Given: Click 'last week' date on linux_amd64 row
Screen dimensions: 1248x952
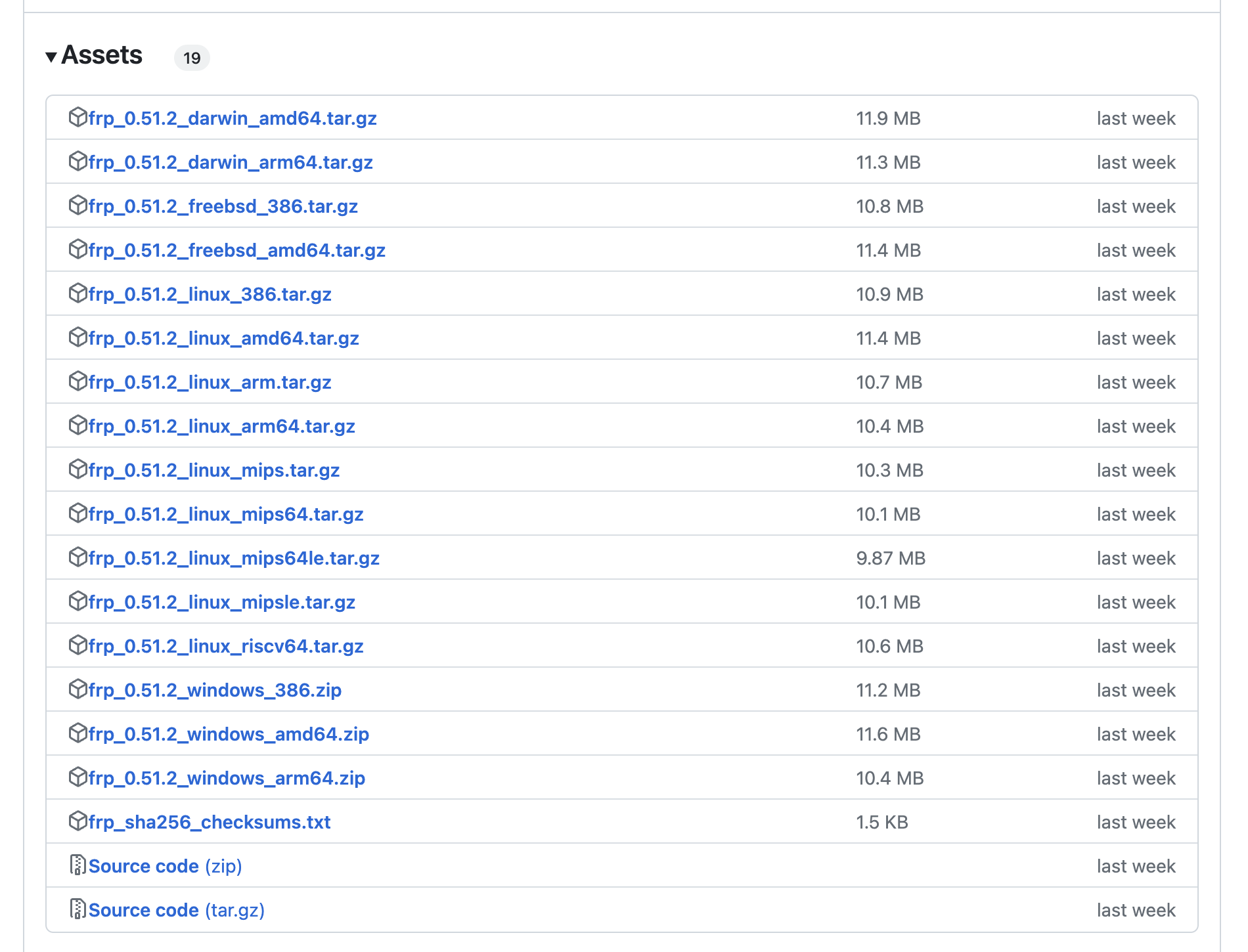Looking at the screenshot, I should (1136, 338).
